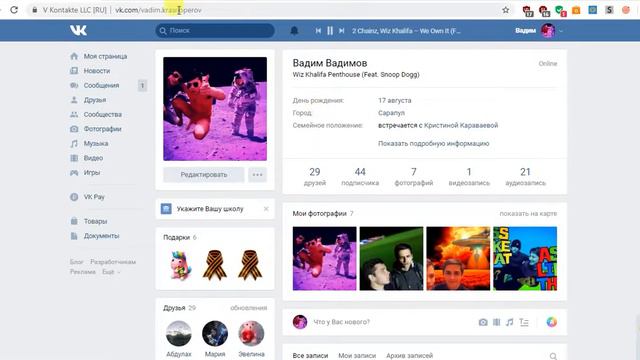Open friend Мария avatar
Viewport: 640px width, 360px height.
coord(215,333)
